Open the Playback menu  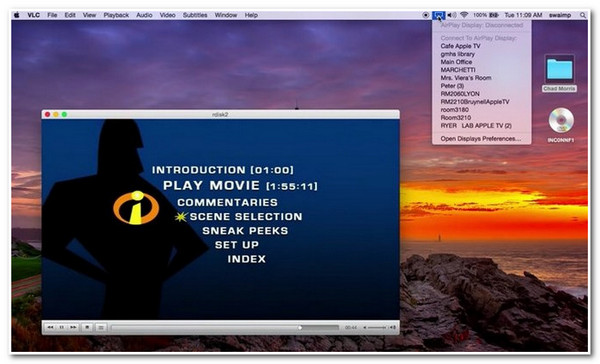tap(116, 15)
